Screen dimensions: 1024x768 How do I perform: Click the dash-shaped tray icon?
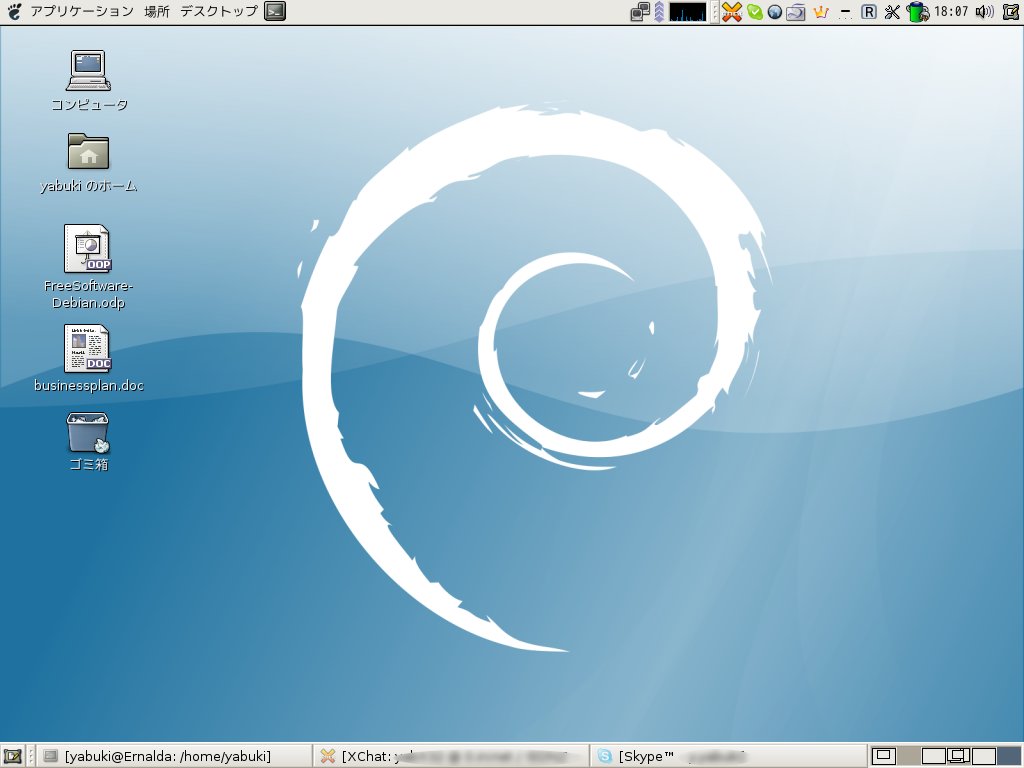coord(845,12)
